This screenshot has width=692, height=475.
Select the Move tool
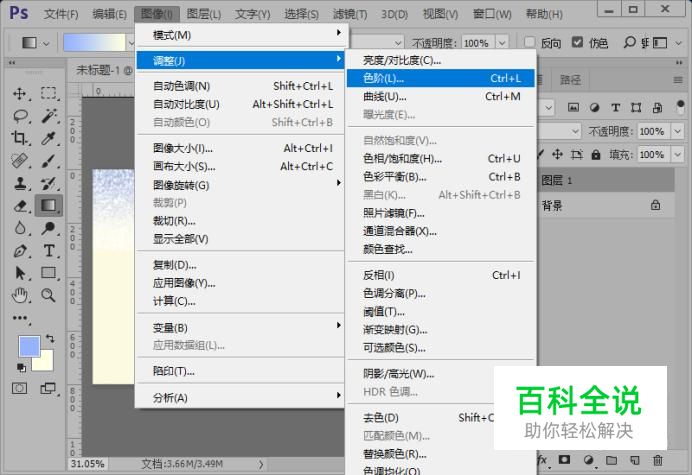tap(20, 93)
